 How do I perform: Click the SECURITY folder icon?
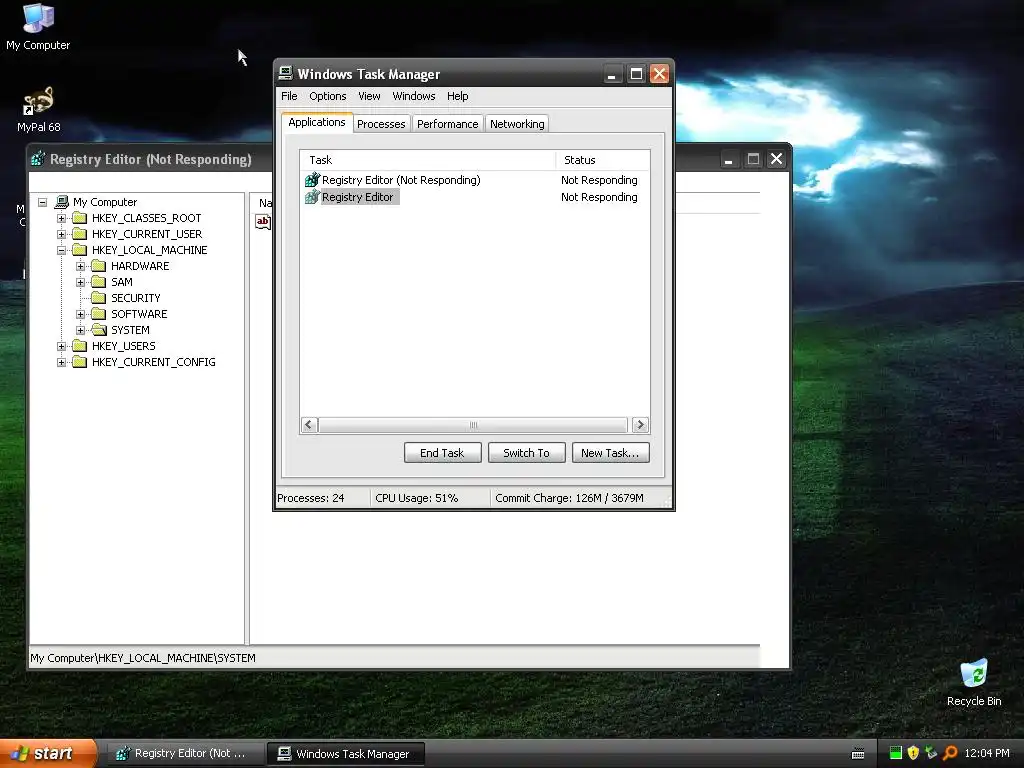point(99,298)
